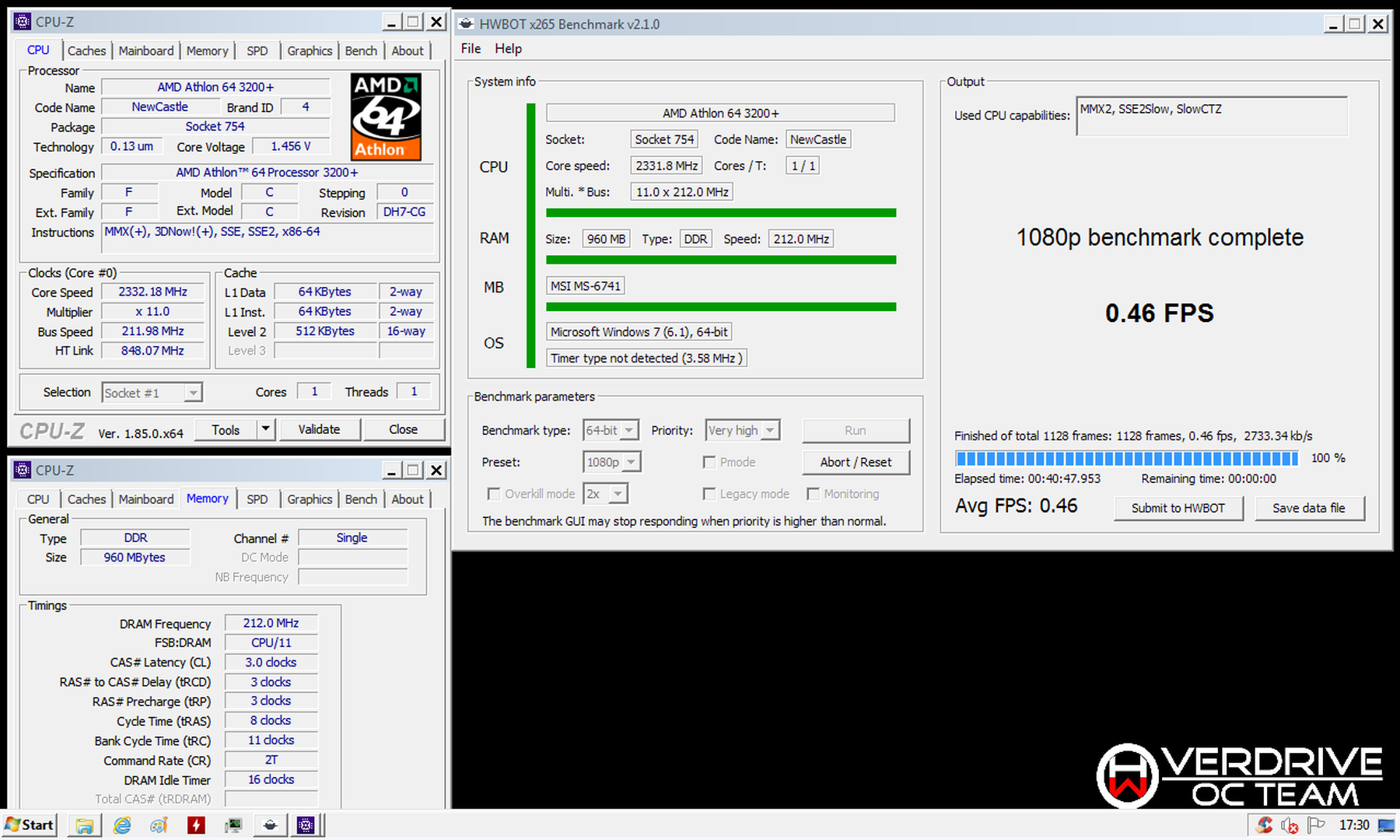This screenshot has height=840, width=1400.
Task: Click the CPU-Z title bar icon in Memory window
Action: click(23, 470)
